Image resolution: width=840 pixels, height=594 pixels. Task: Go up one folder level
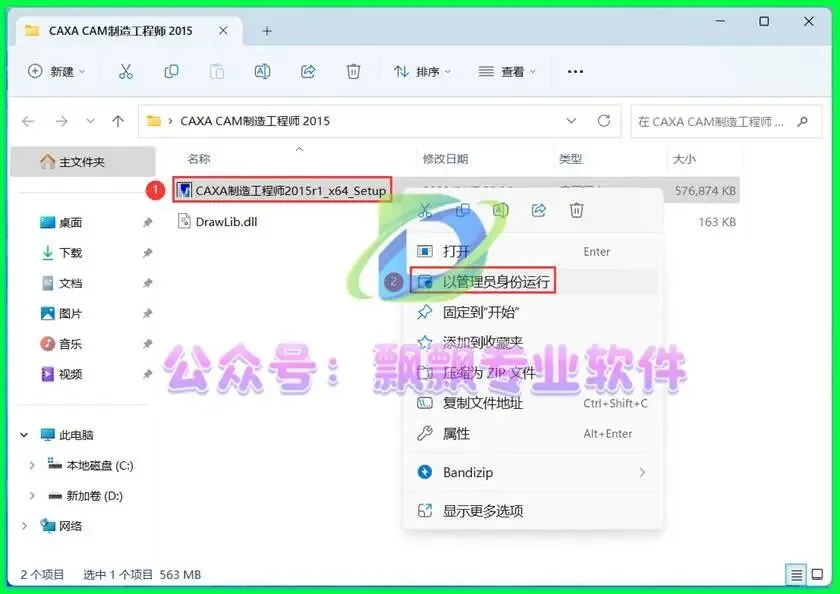click(x=118, y=122)
